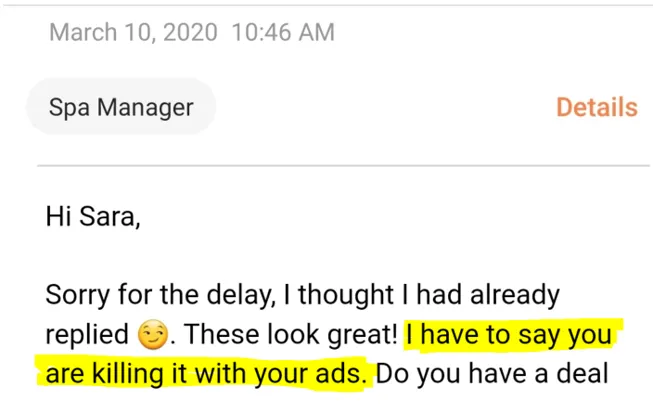Click the smirking face emoji
Image resolution: width=653 pixels, height=413 pixels.
tap(153, 334)
